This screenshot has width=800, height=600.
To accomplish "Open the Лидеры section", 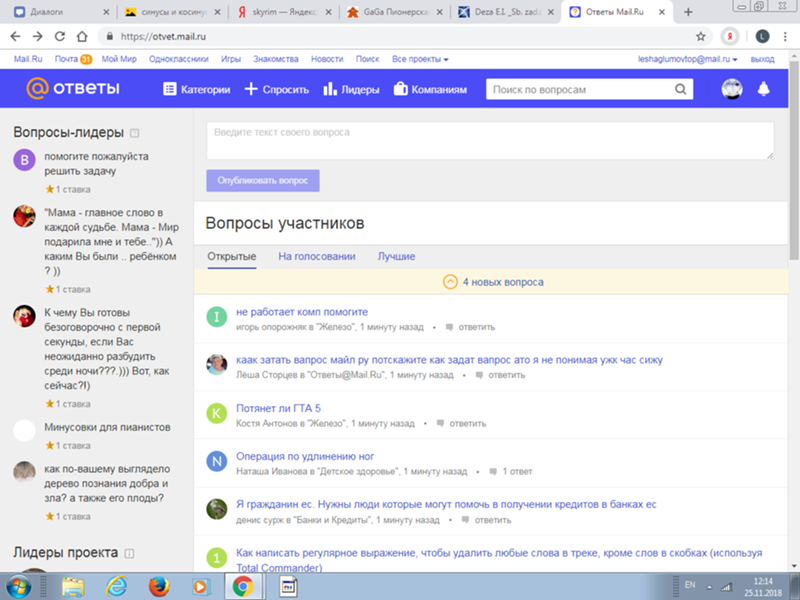I will click(x=351, y=89).
